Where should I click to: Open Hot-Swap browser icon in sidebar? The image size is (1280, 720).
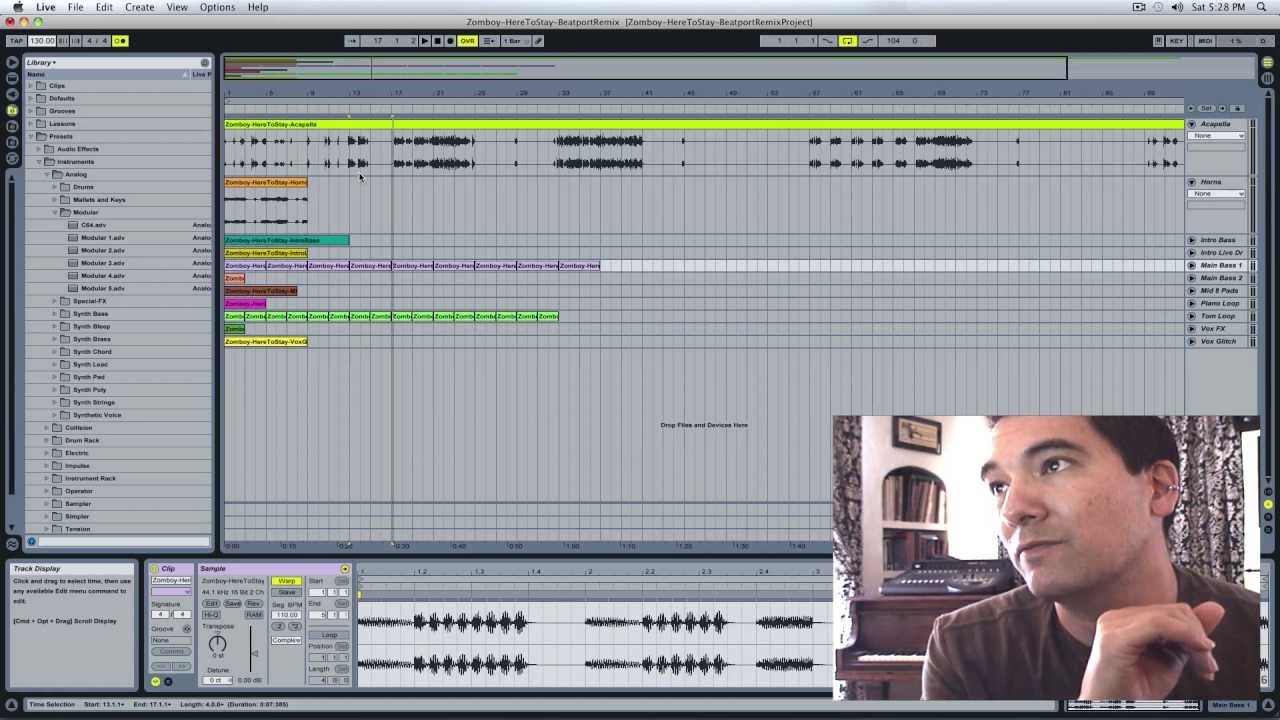pyautogui.click(x=12, y=159)
